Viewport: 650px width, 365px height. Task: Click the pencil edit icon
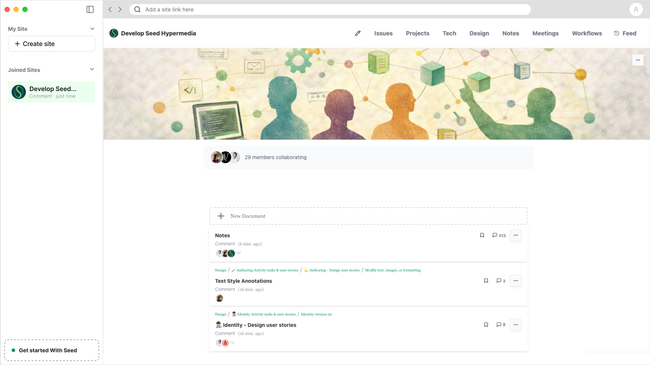coord(358,33)
